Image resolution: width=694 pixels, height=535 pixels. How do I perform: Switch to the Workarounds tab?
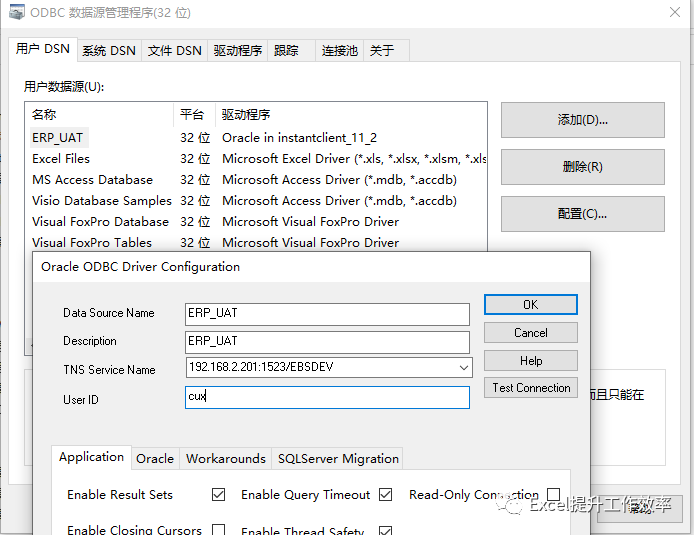click(x=227, y=458)
